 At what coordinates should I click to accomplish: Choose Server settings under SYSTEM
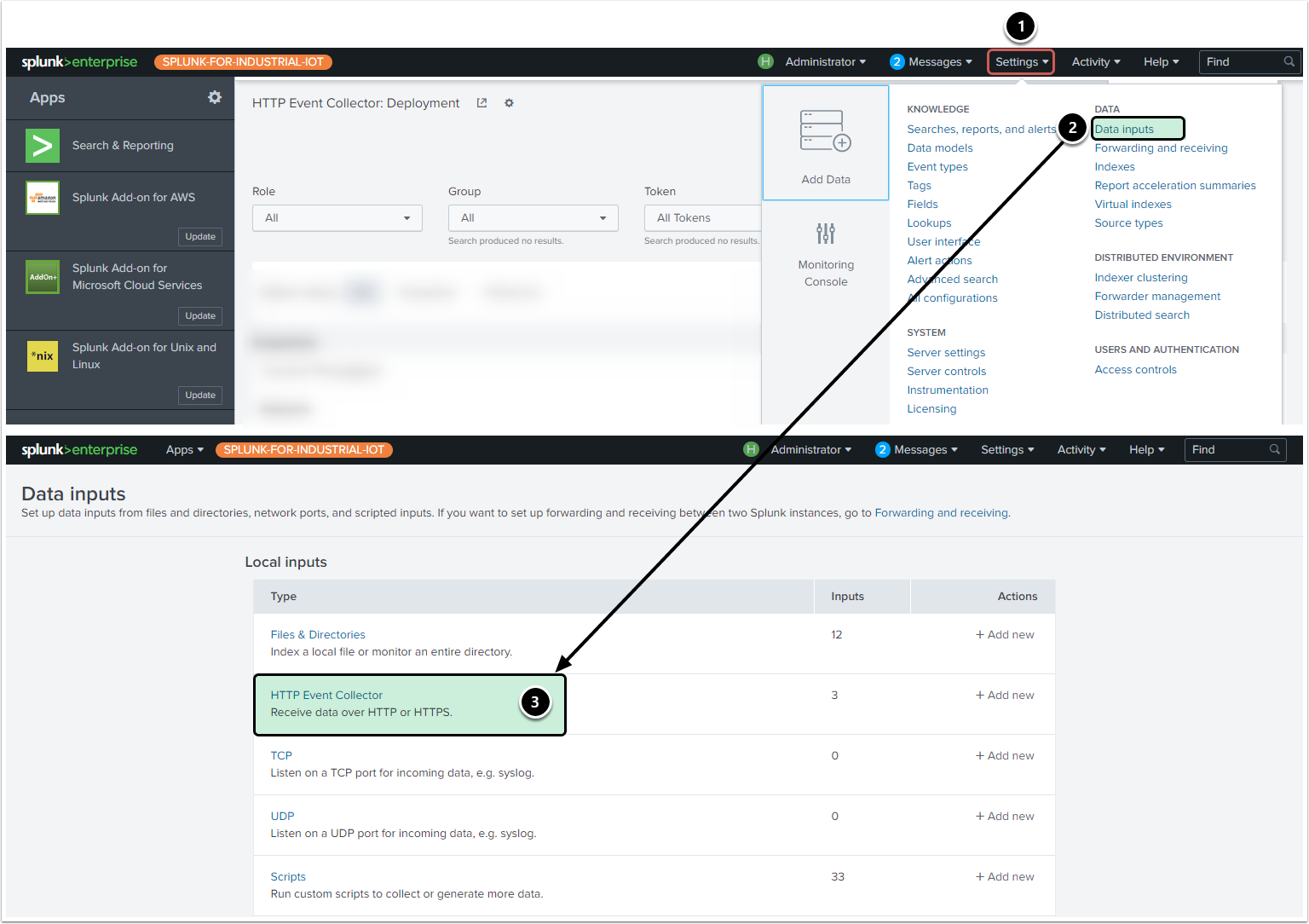click(x=946, y=353)
